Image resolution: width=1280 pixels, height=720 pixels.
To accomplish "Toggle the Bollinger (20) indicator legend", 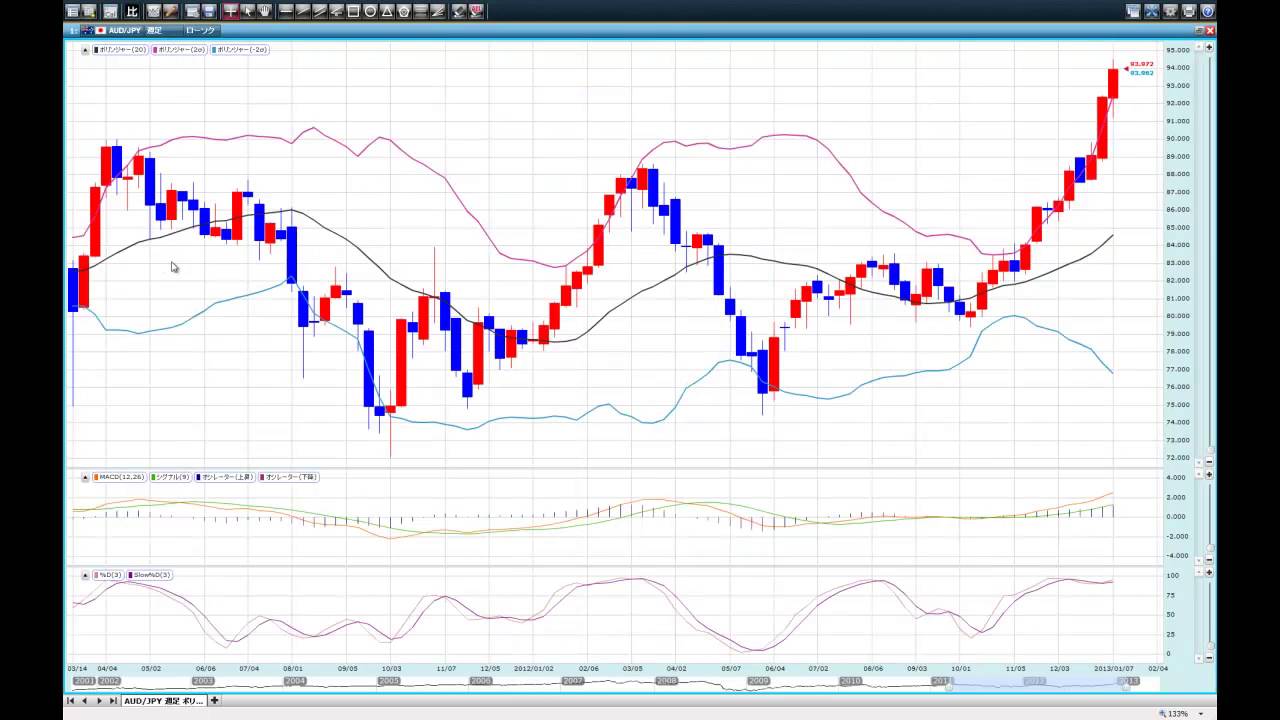I will pos(120,49).
